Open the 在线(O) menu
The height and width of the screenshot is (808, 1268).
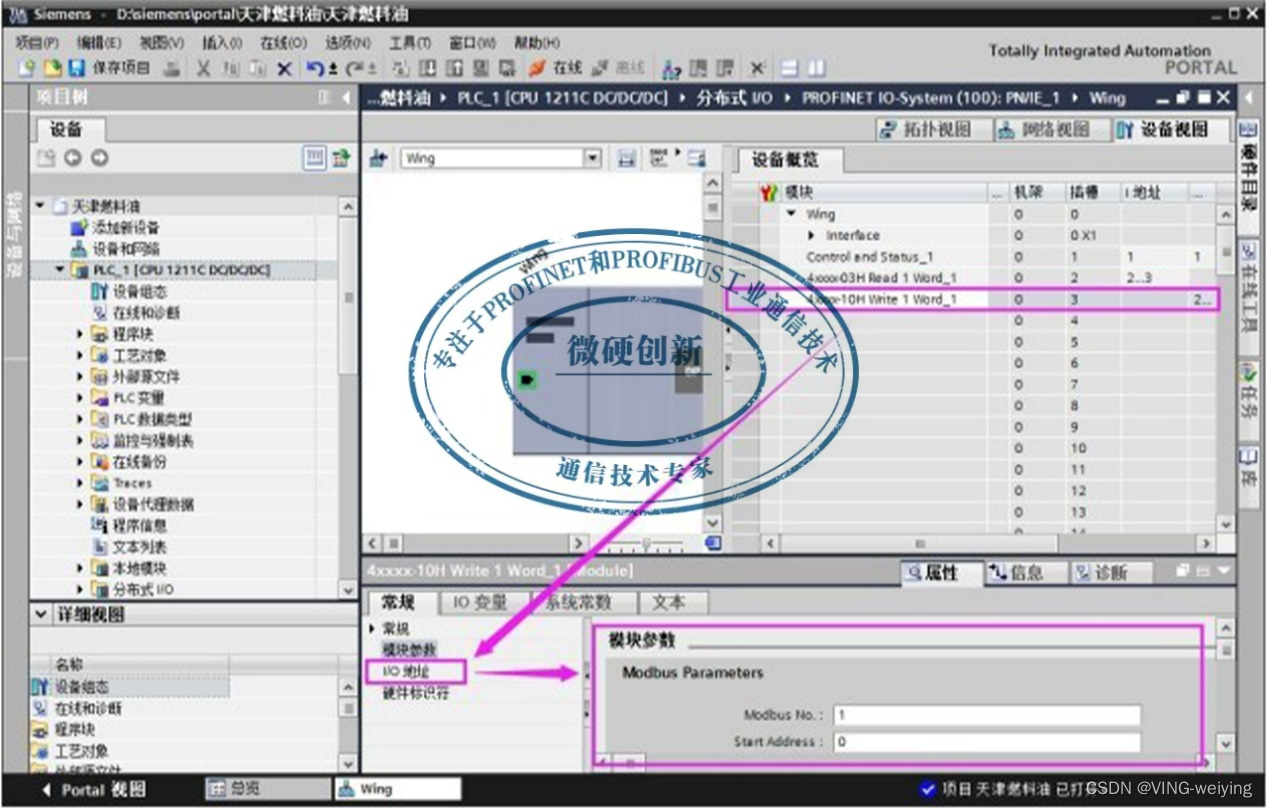pyautogui.click(x=283, y=43)
